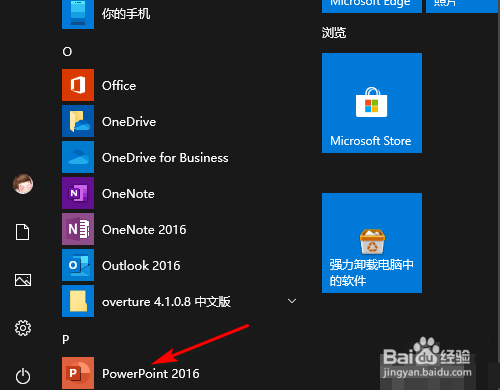Click the OneNote 2016 icon
The width and height of the screenshot is (500, 390).
(x=78, y=229)
